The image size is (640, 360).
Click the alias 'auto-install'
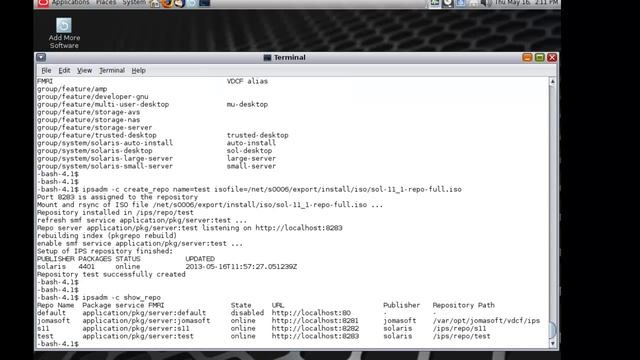pos(251,143)
